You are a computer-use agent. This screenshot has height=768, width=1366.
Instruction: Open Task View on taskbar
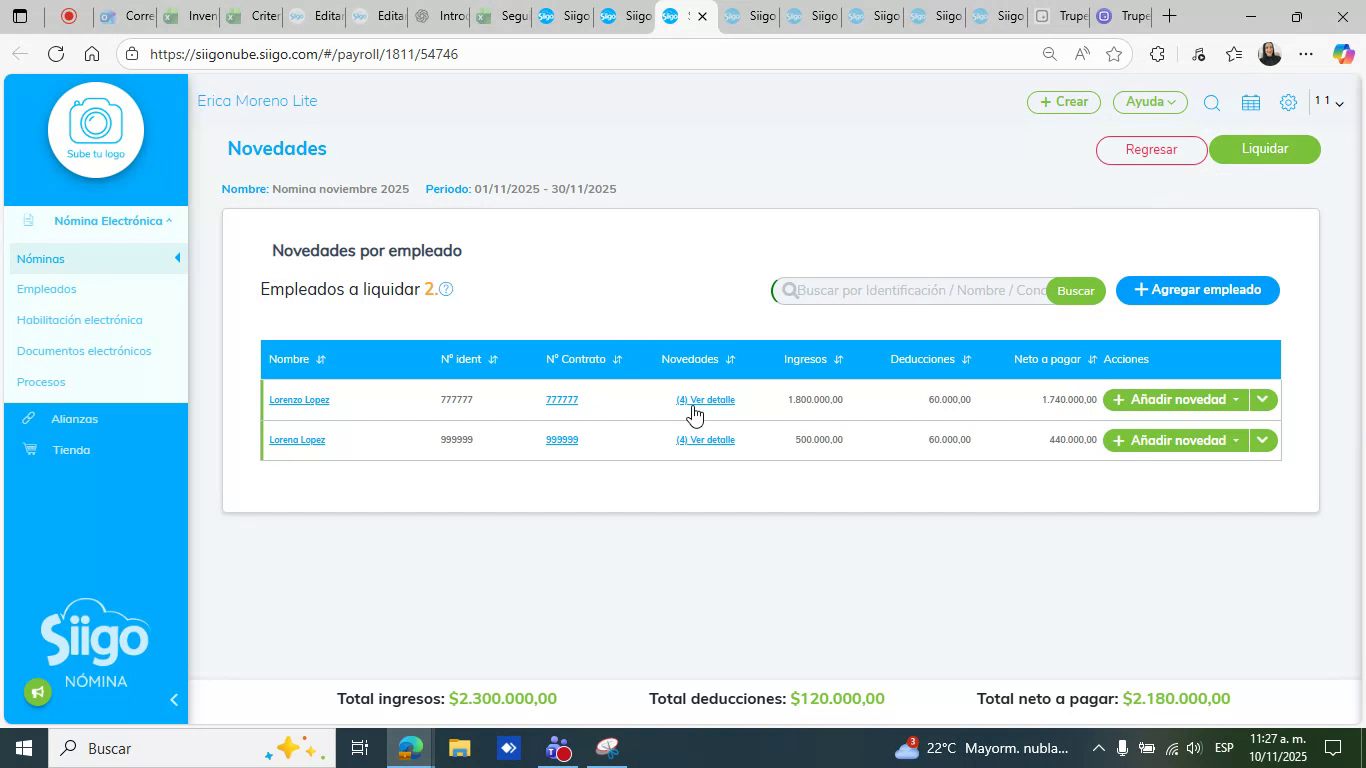coord(360,748)
